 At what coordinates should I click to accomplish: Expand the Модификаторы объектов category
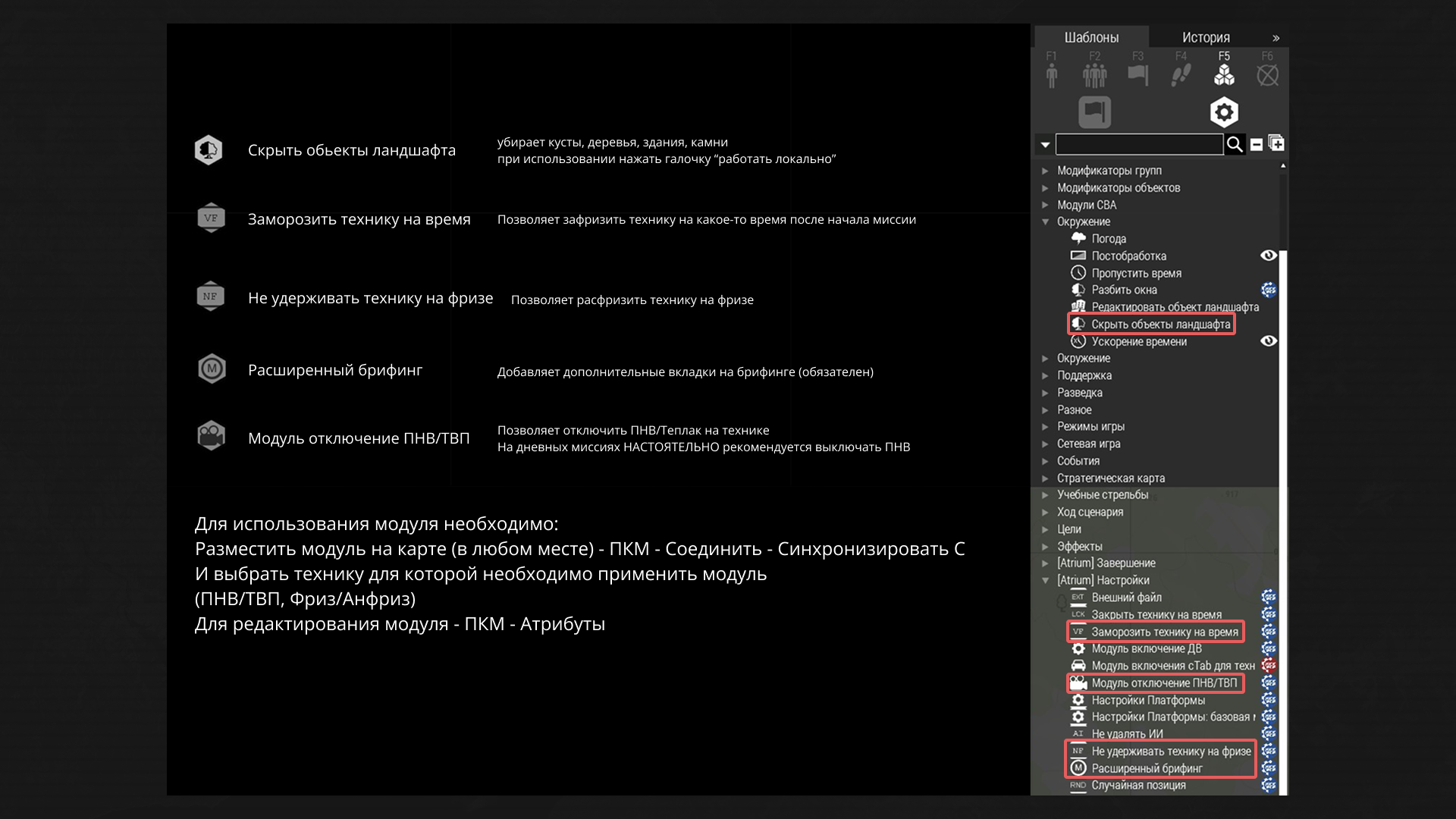pos(1045,188)
